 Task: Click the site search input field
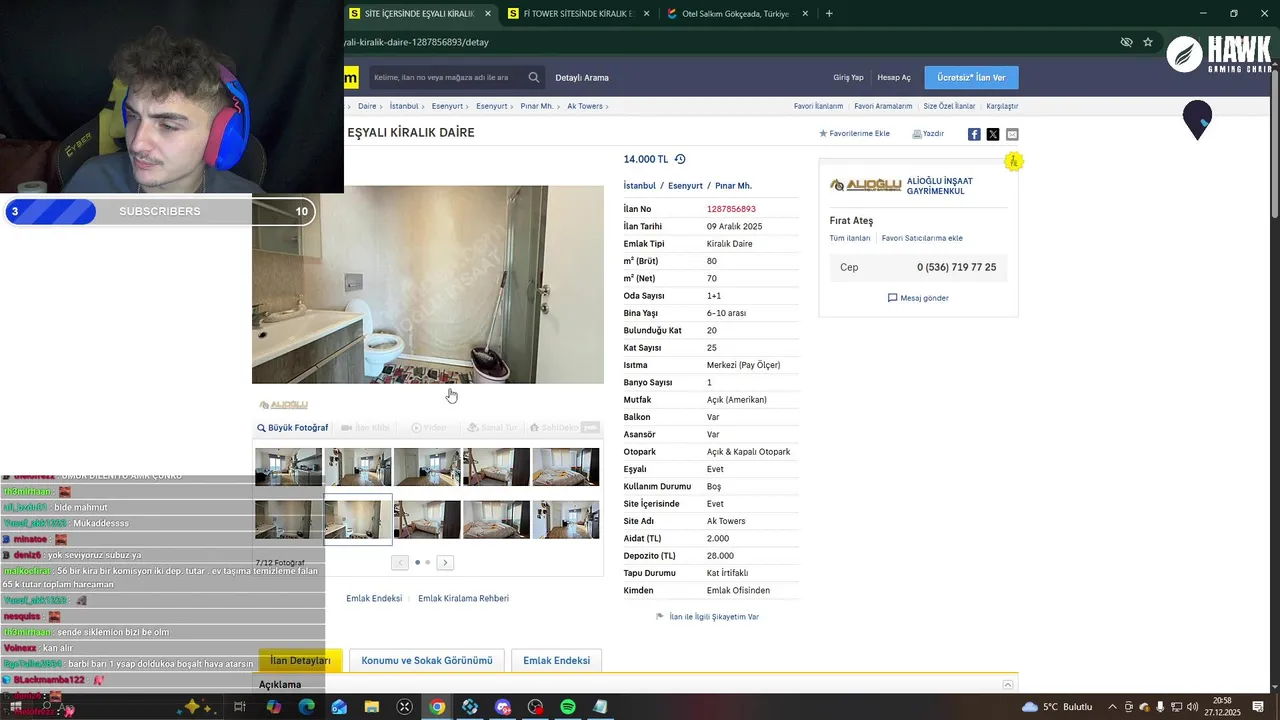(x=448, y=77)
